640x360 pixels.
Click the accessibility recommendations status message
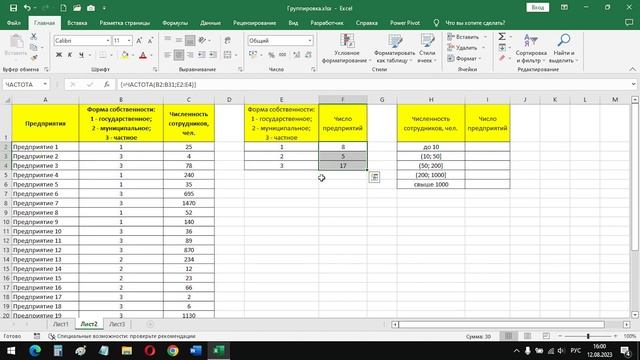122,336
